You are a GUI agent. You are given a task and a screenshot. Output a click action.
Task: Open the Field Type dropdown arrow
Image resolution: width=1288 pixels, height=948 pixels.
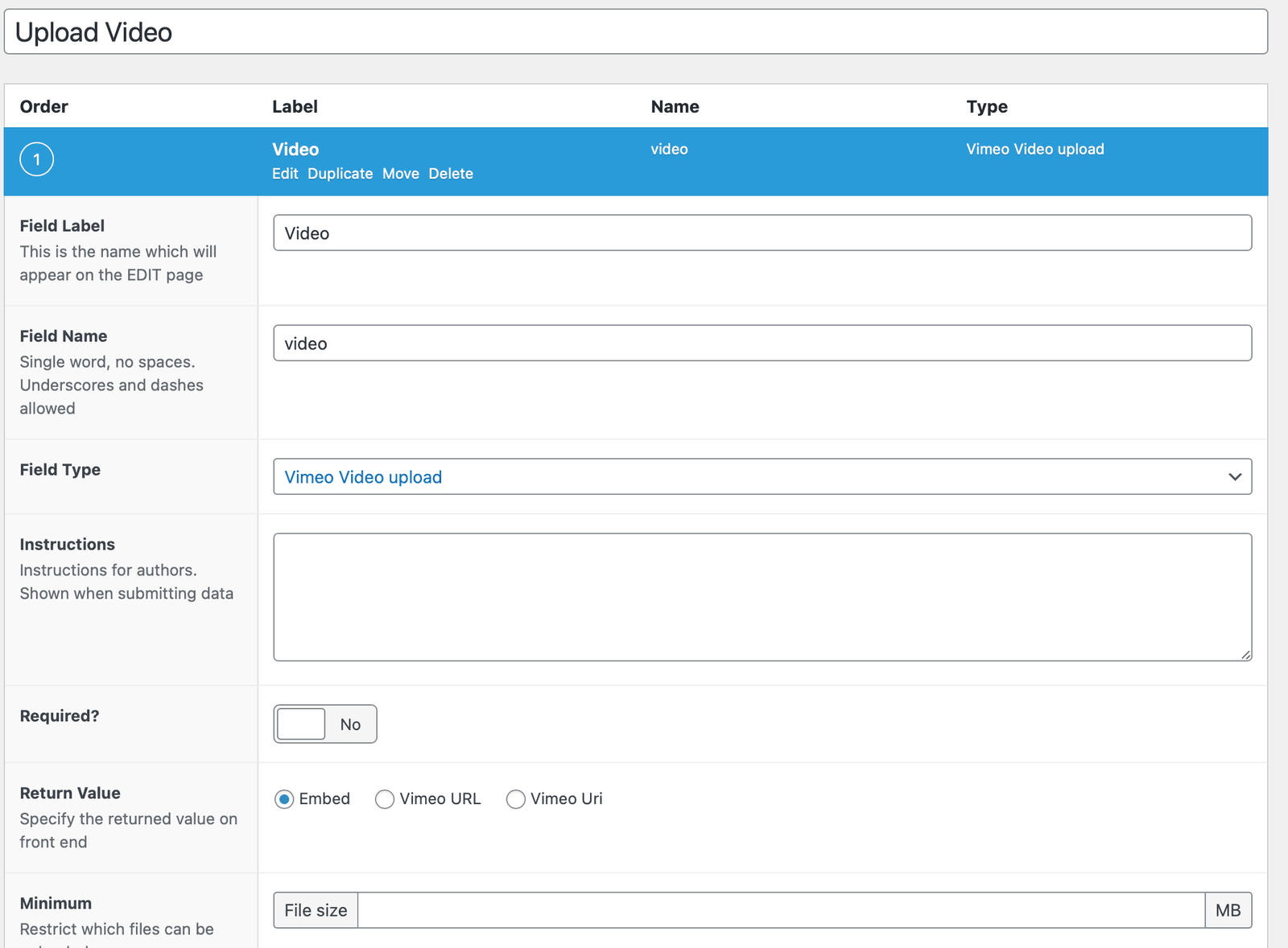pyautogui.click(x=1235, y=476)
